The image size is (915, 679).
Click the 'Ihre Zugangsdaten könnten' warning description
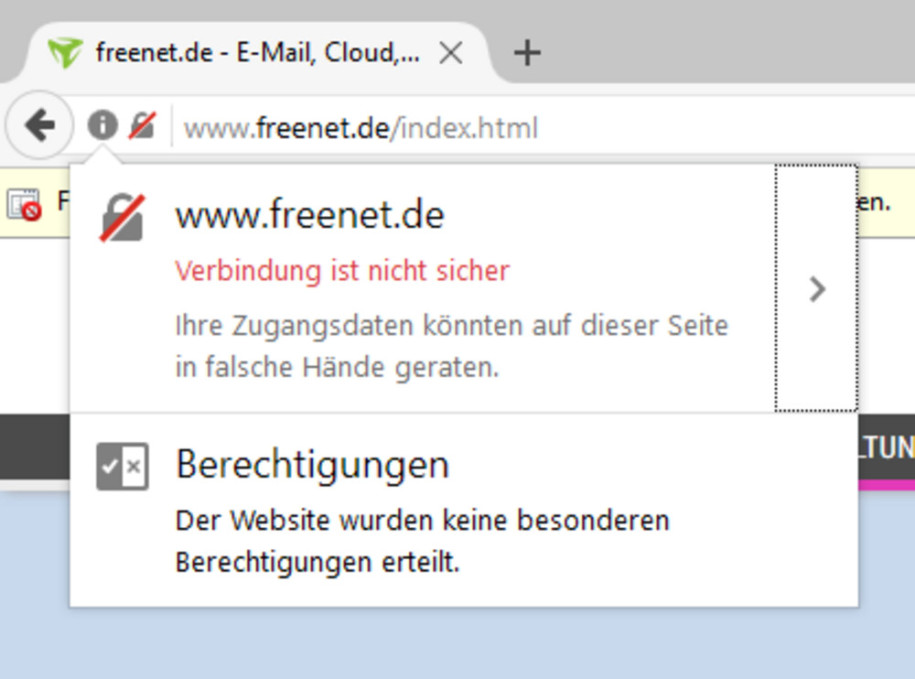click(x=452, y=346)
